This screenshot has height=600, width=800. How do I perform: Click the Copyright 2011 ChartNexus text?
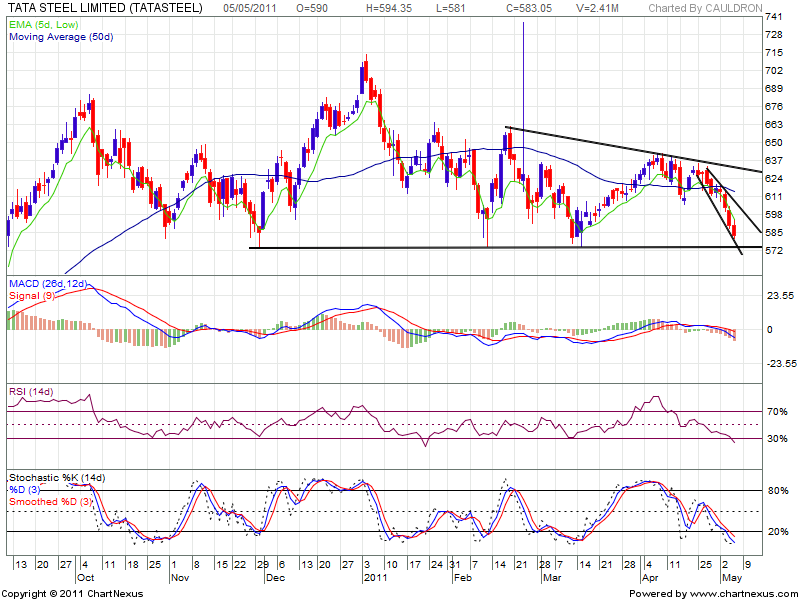pyautogui.click(x=73, y=593)
